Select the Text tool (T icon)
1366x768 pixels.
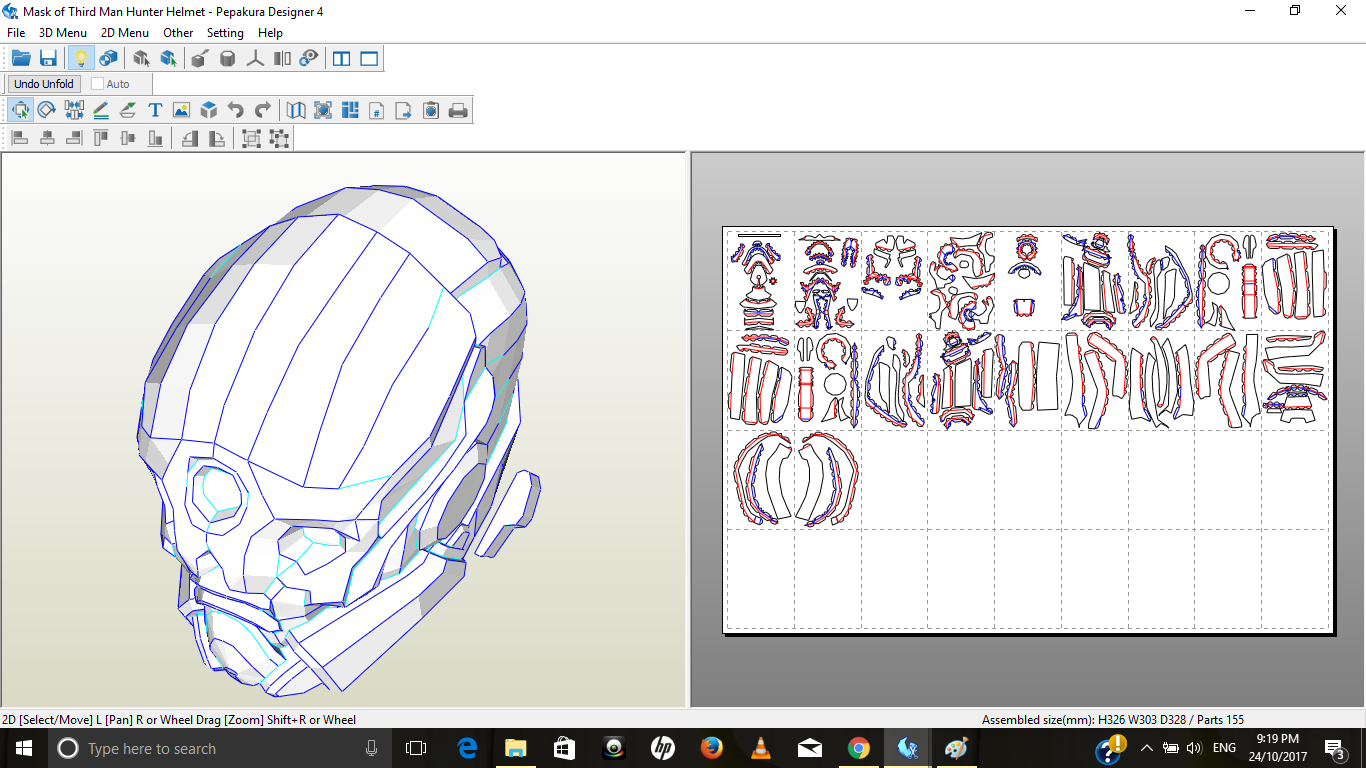[155, 110]
